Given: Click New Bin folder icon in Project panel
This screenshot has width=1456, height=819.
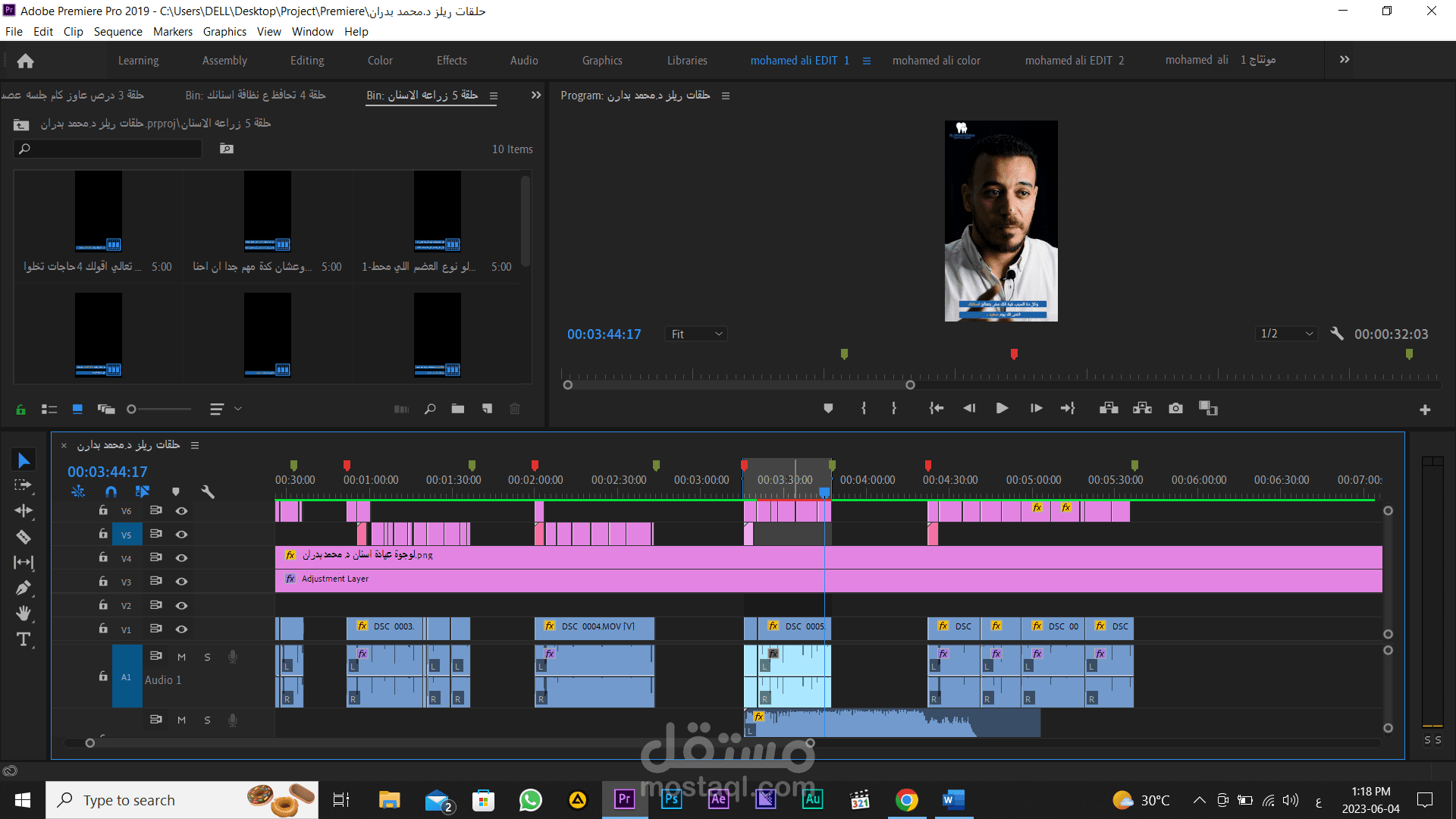Looking at the screenshot, I should pos(458,409).
